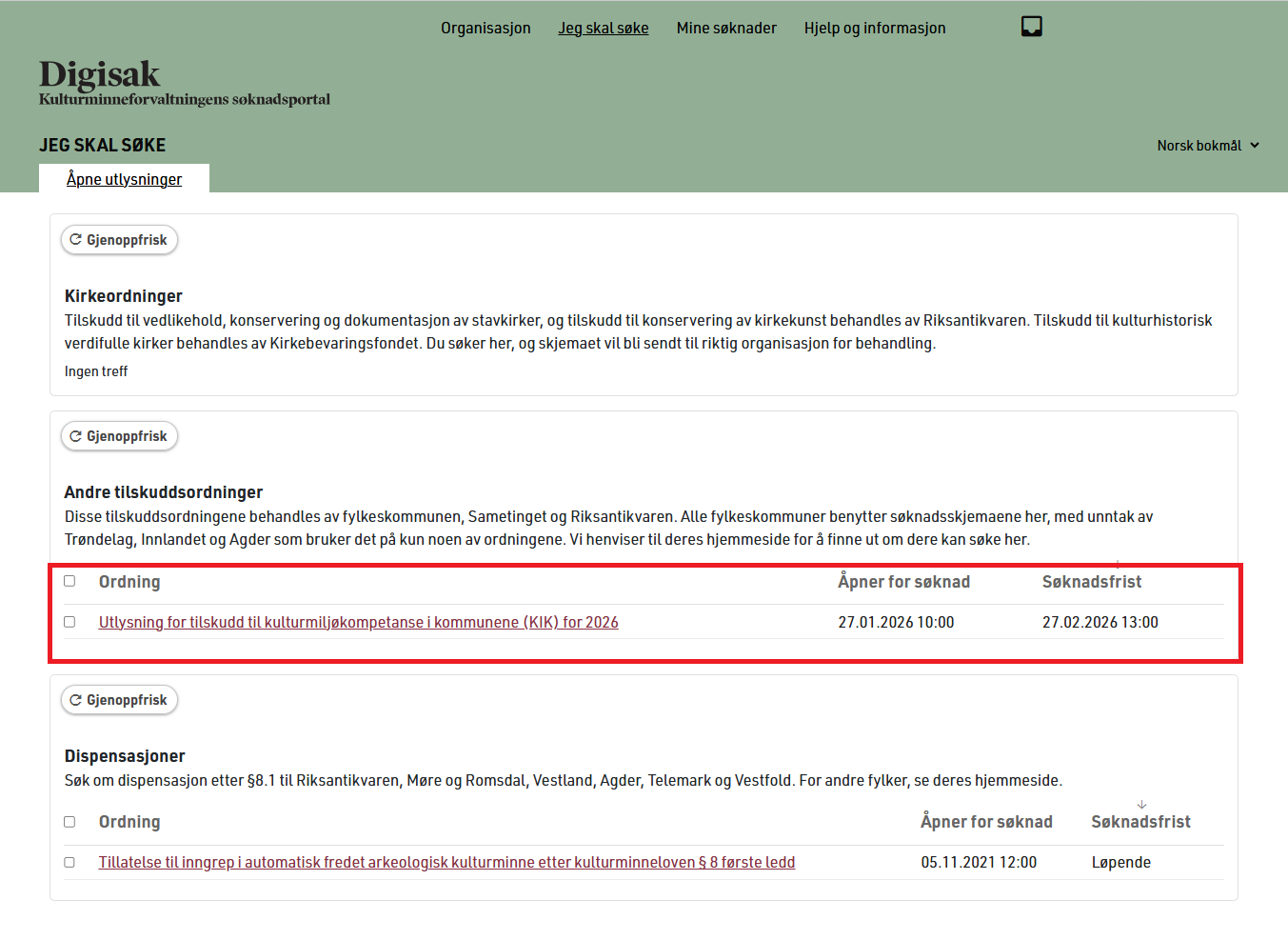
Task: Go to Mine søknader
Action: tap(726, 28)
